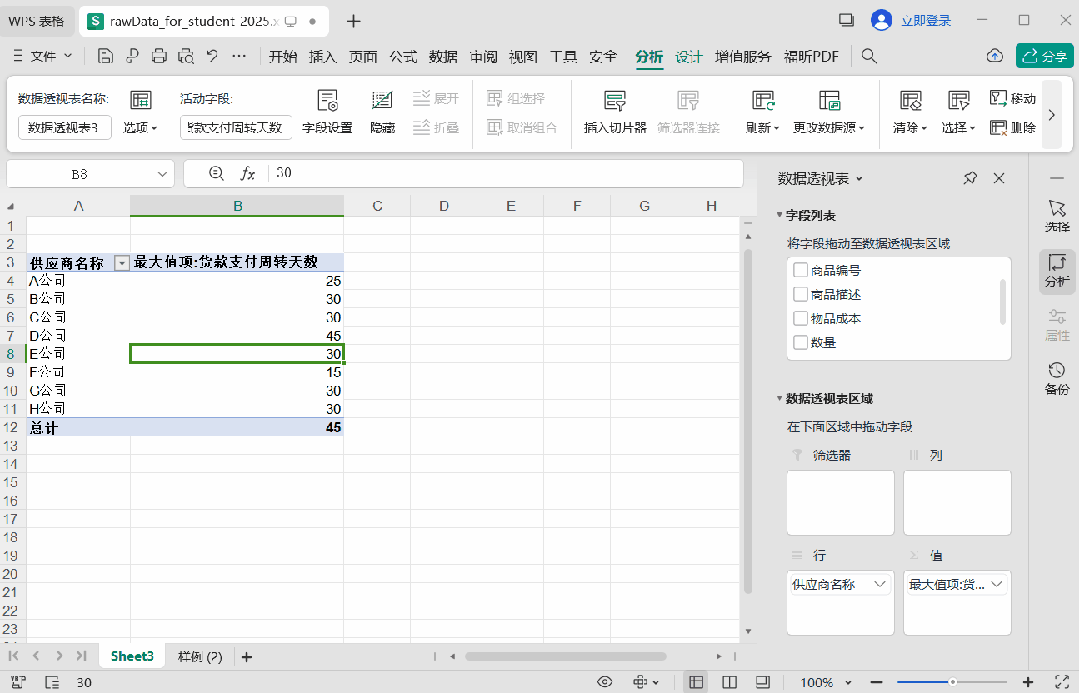The width and height of the screenshot is (1079, 693).
Task: Click the zoom slider handle
Action: [x=952, y=682]
